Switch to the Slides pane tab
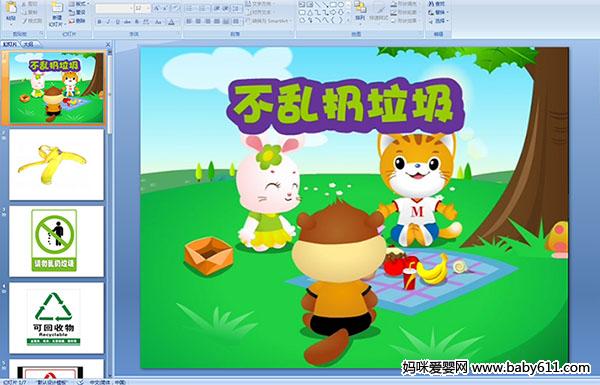 (x=10, y=44)
